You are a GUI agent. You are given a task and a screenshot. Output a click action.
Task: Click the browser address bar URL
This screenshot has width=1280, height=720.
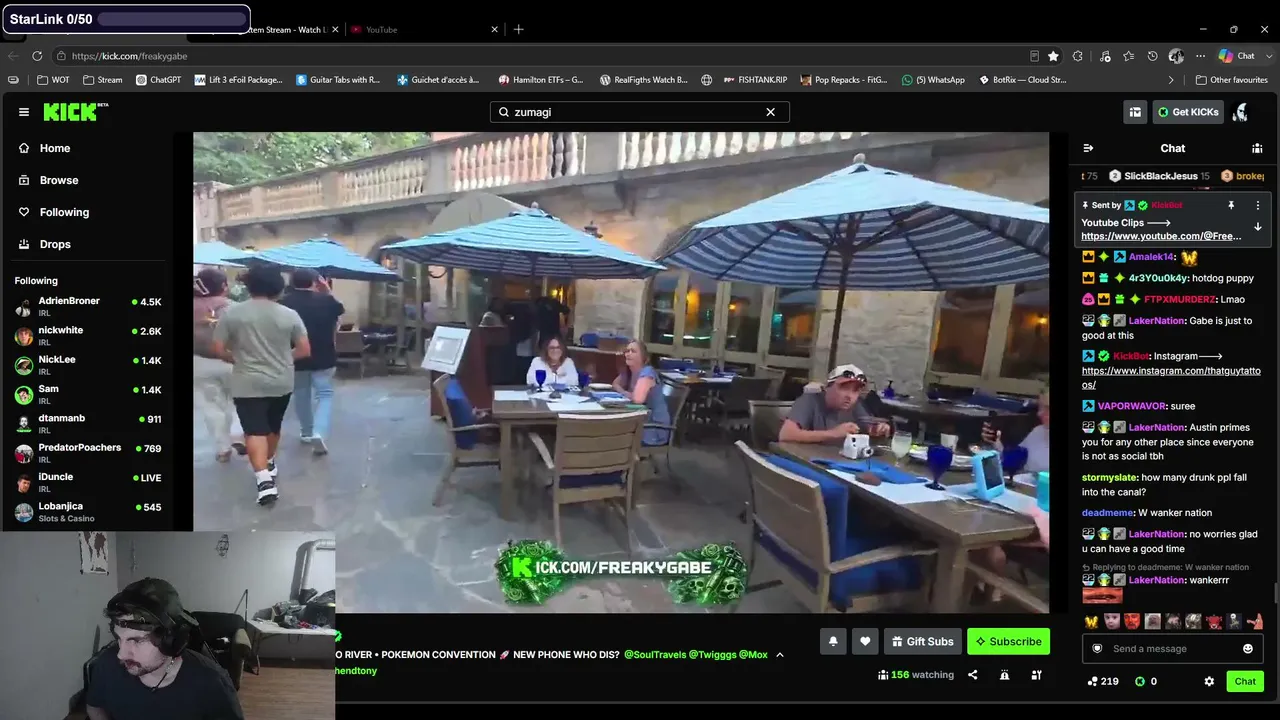[x=129, y=56]
